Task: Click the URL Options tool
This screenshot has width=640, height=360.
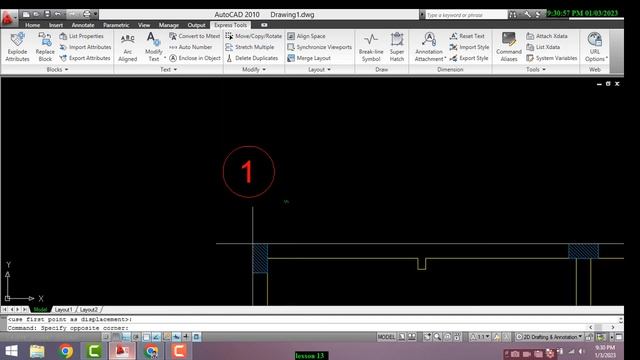Action: 595,47
